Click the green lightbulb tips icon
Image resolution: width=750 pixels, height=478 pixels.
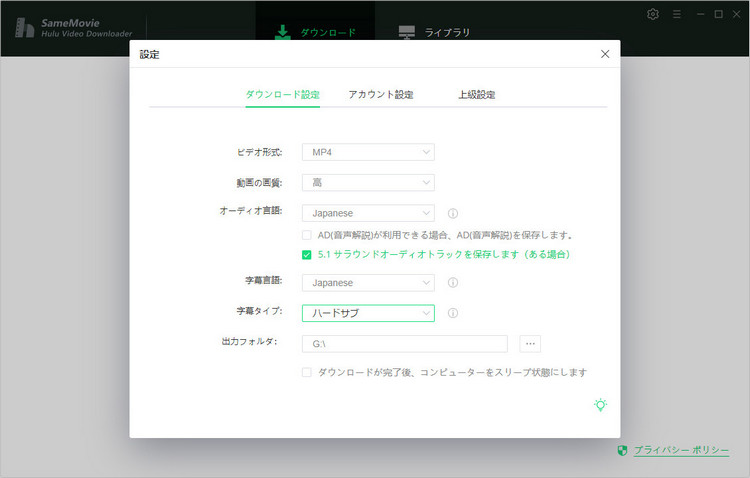(x=600, y=405)
